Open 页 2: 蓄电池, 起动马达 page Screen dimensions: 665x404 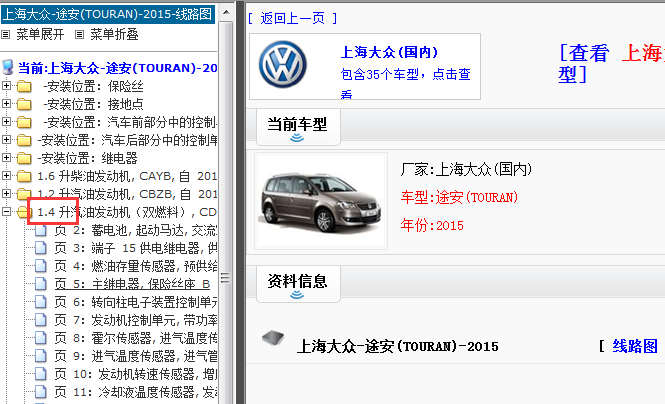pyautogui.click(x=136, y=231)
